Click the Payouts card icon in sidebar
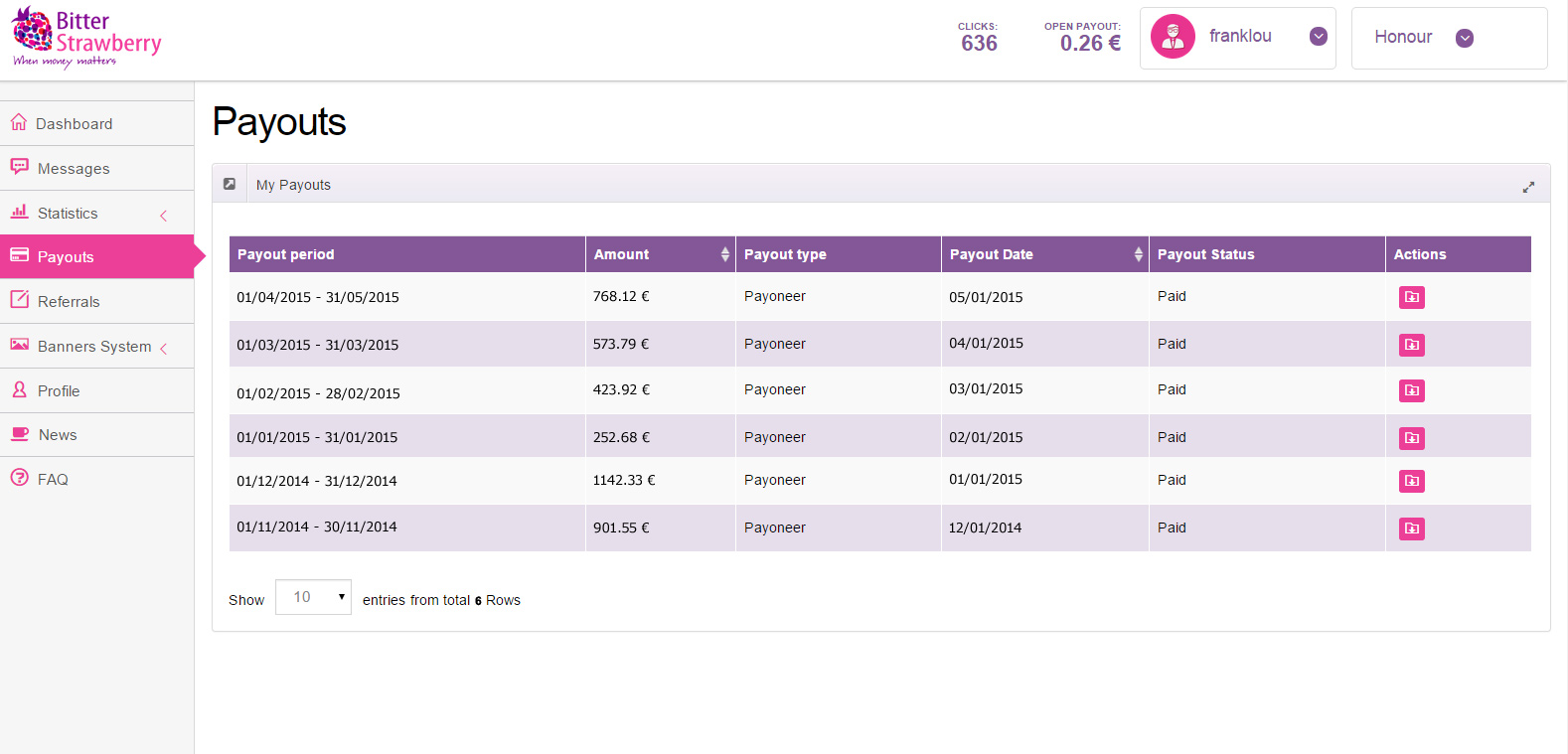Viewport: 1568px width, 754px height. tap(19, 255)
